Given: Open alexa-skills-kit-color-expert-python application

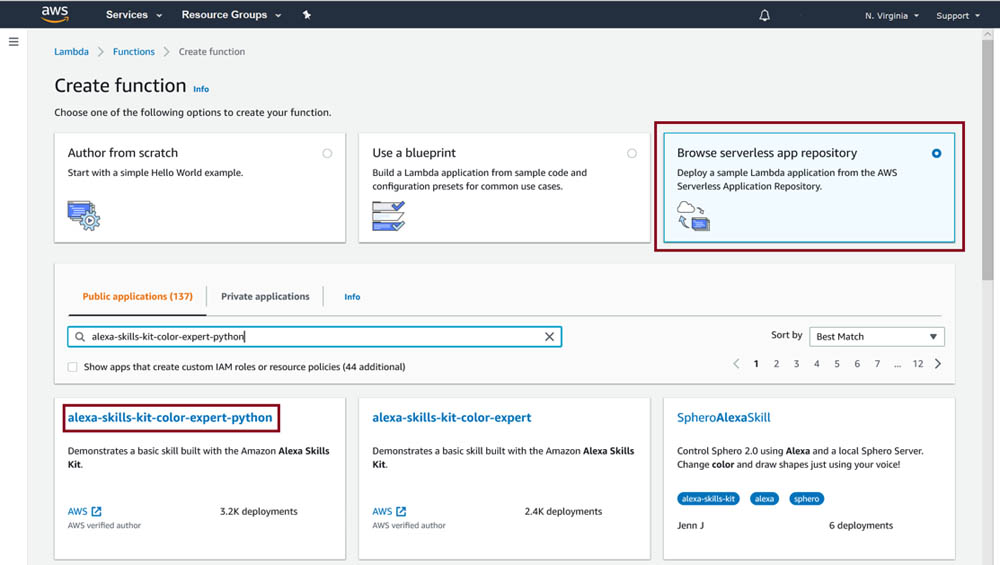Looking at the screenshot, I should coord(170,418).
